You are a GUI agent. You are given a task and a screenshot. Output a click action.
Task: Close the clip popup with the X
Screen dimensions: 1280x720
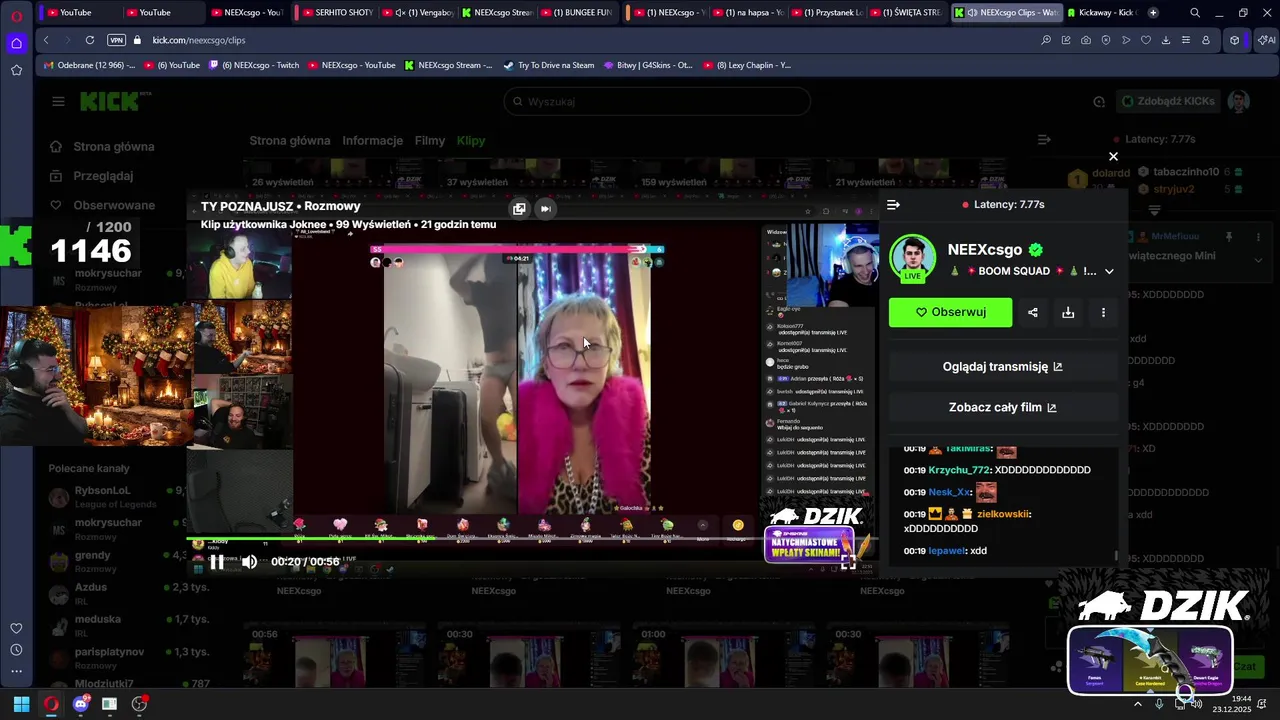click(1113, 156)
